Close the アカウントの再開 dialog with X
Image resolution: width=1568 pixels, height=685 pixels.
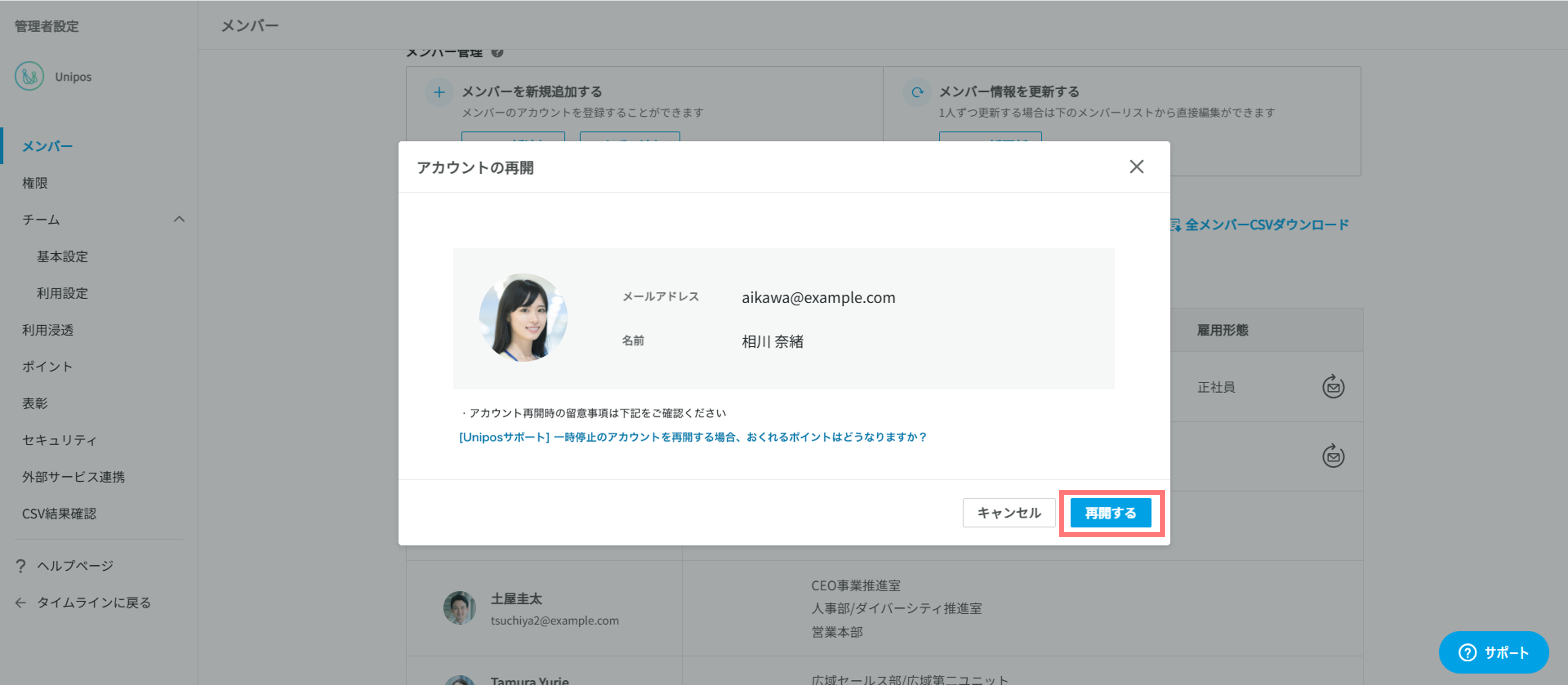[1136, 167]
